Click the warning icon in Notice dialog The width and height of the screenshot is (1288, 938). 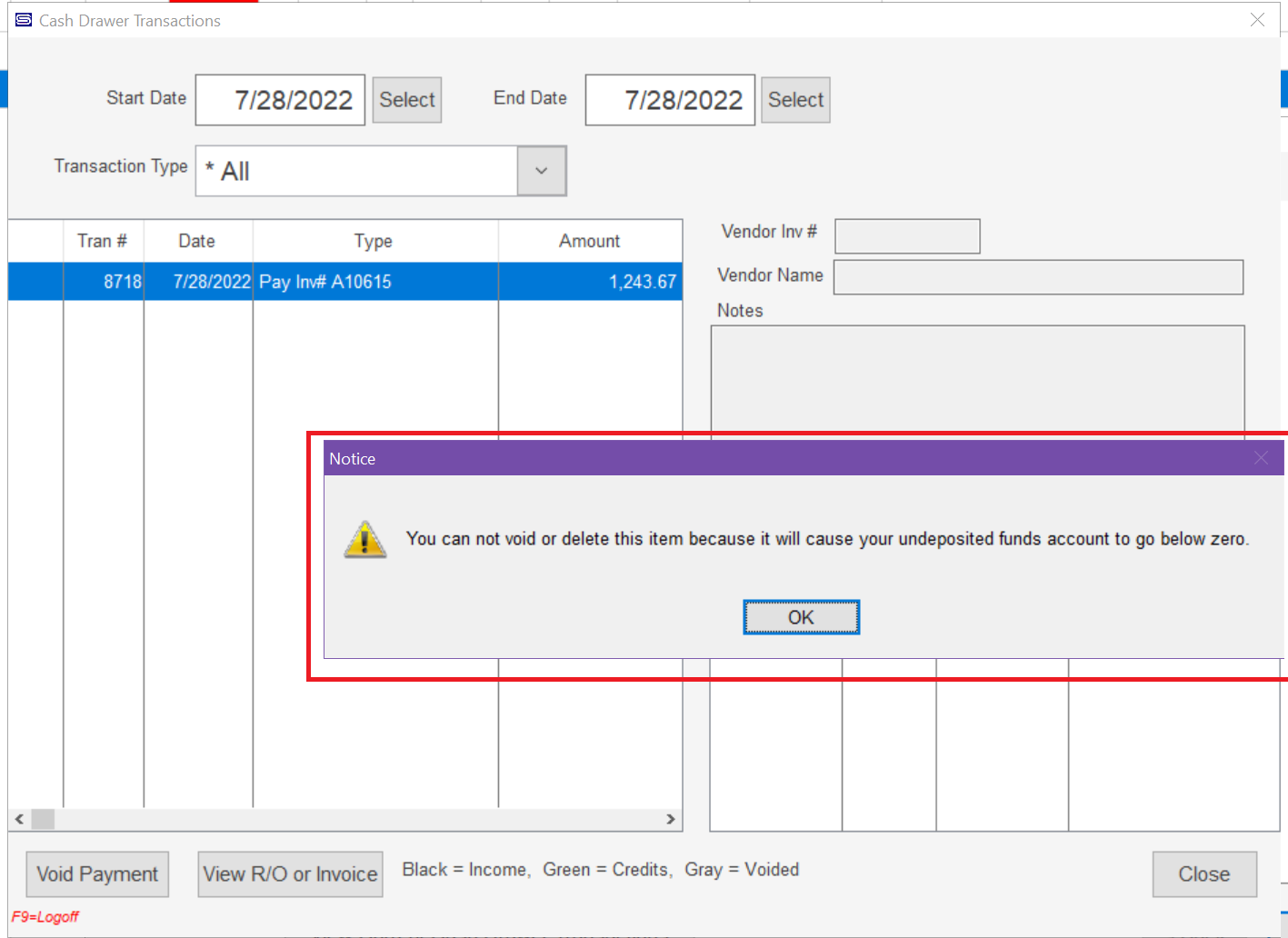click(x=364, y=540)
